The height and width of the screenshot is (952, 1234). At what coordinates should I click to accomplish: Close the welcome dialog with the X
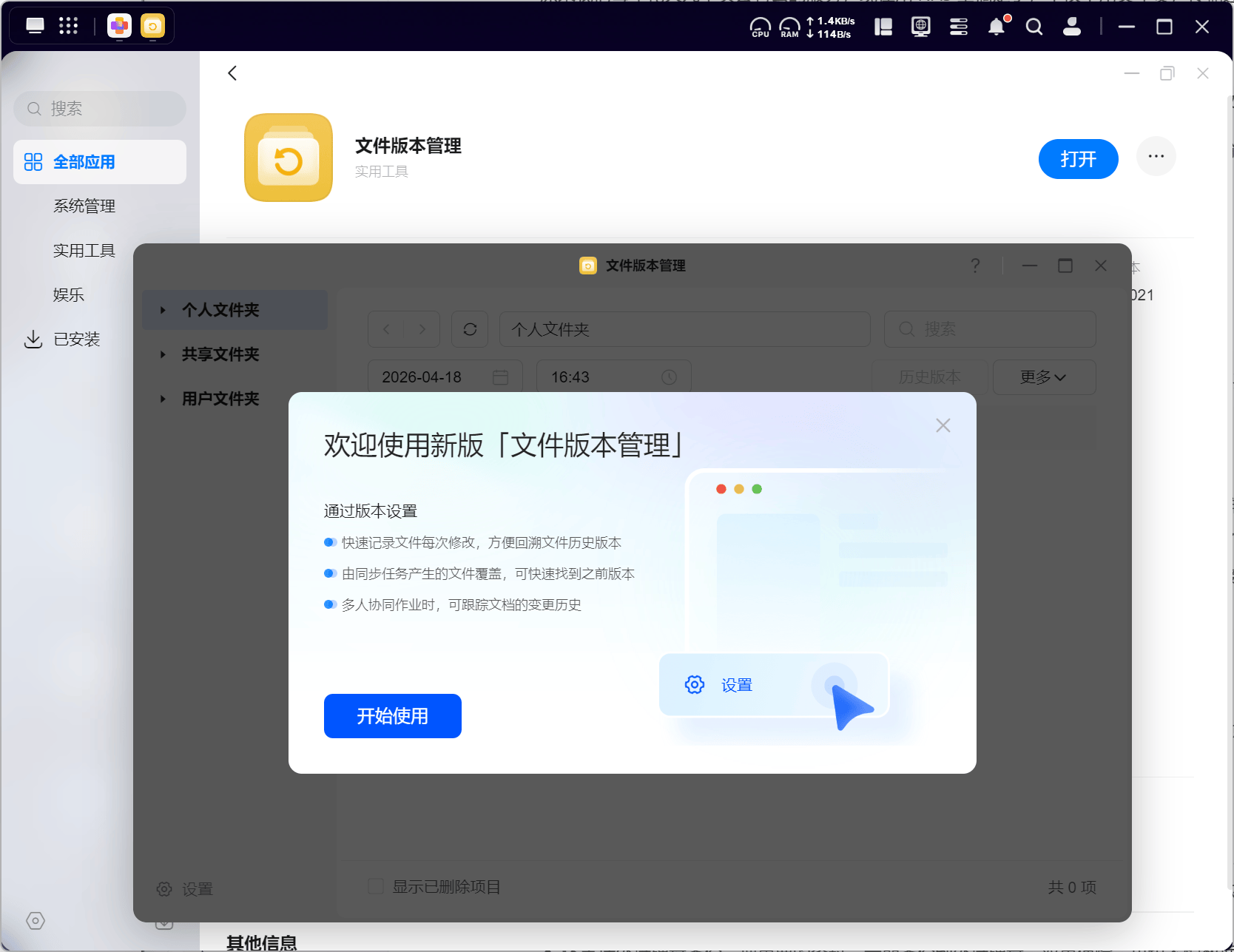tap(943, 425)
